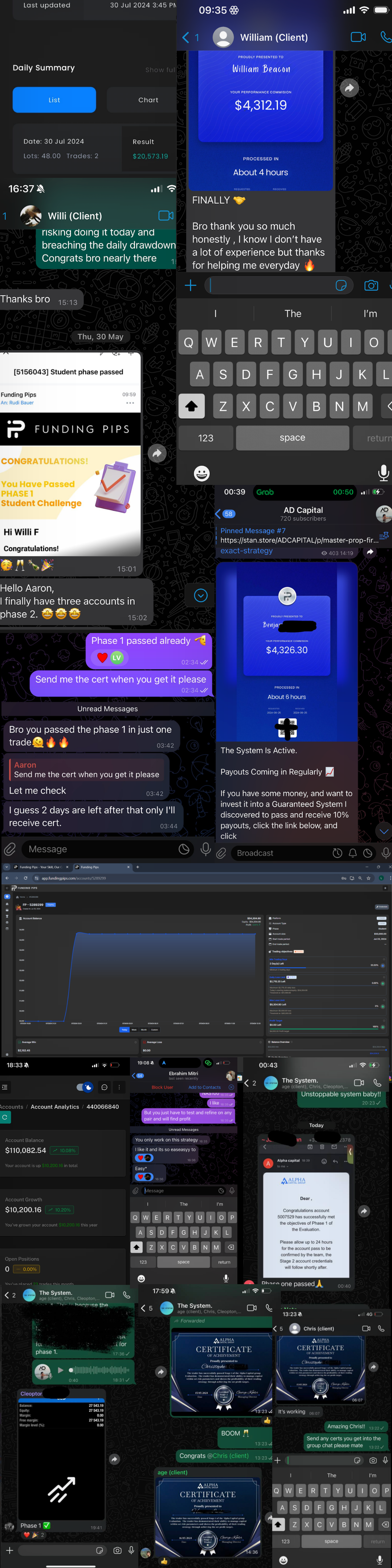This screenshot has width=392, height=1568.
Task: Forward the William Beacon payout certificate image
Action: point(350,88)
